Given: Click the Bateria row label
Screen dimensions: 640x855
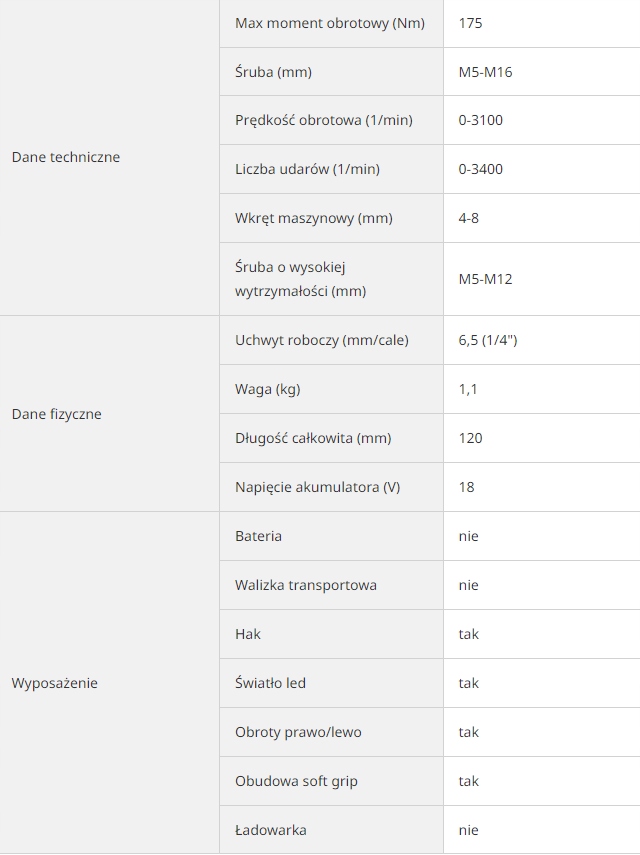Looking at the screenshot, I should pyautogui.click(x=258, y=536).
